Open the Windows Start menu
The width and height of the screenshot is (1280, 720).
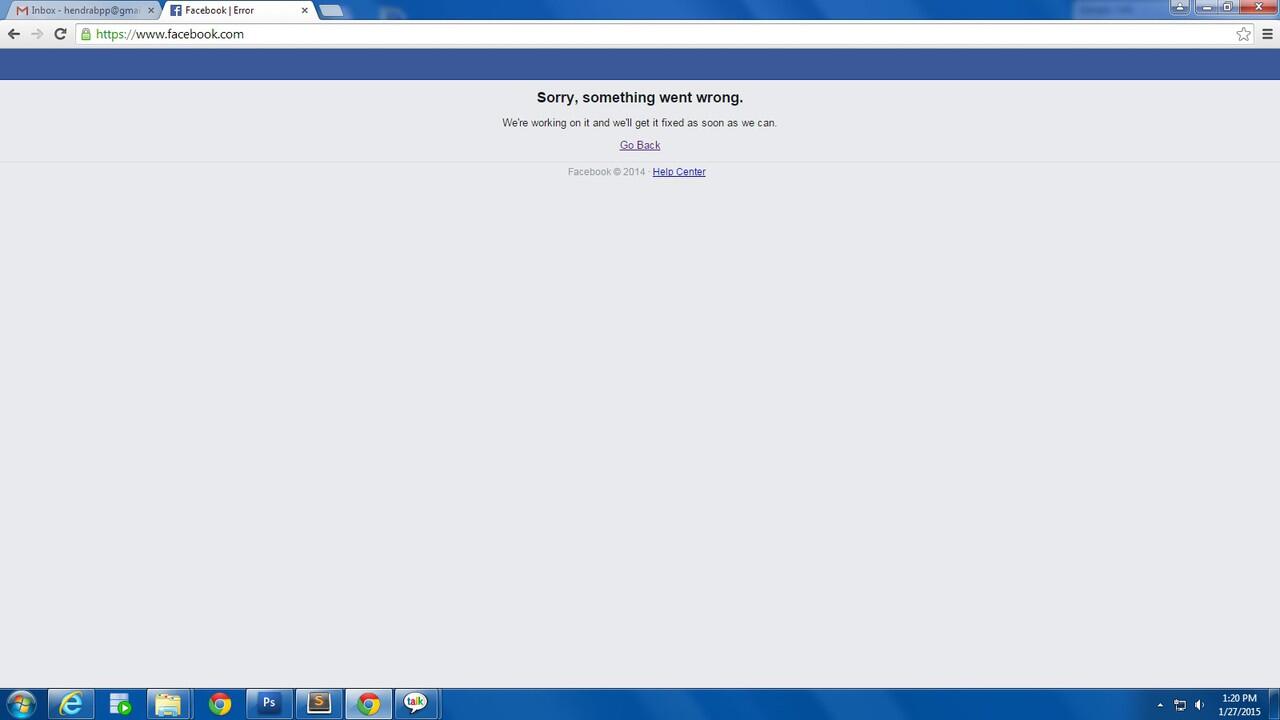(20, 704)
